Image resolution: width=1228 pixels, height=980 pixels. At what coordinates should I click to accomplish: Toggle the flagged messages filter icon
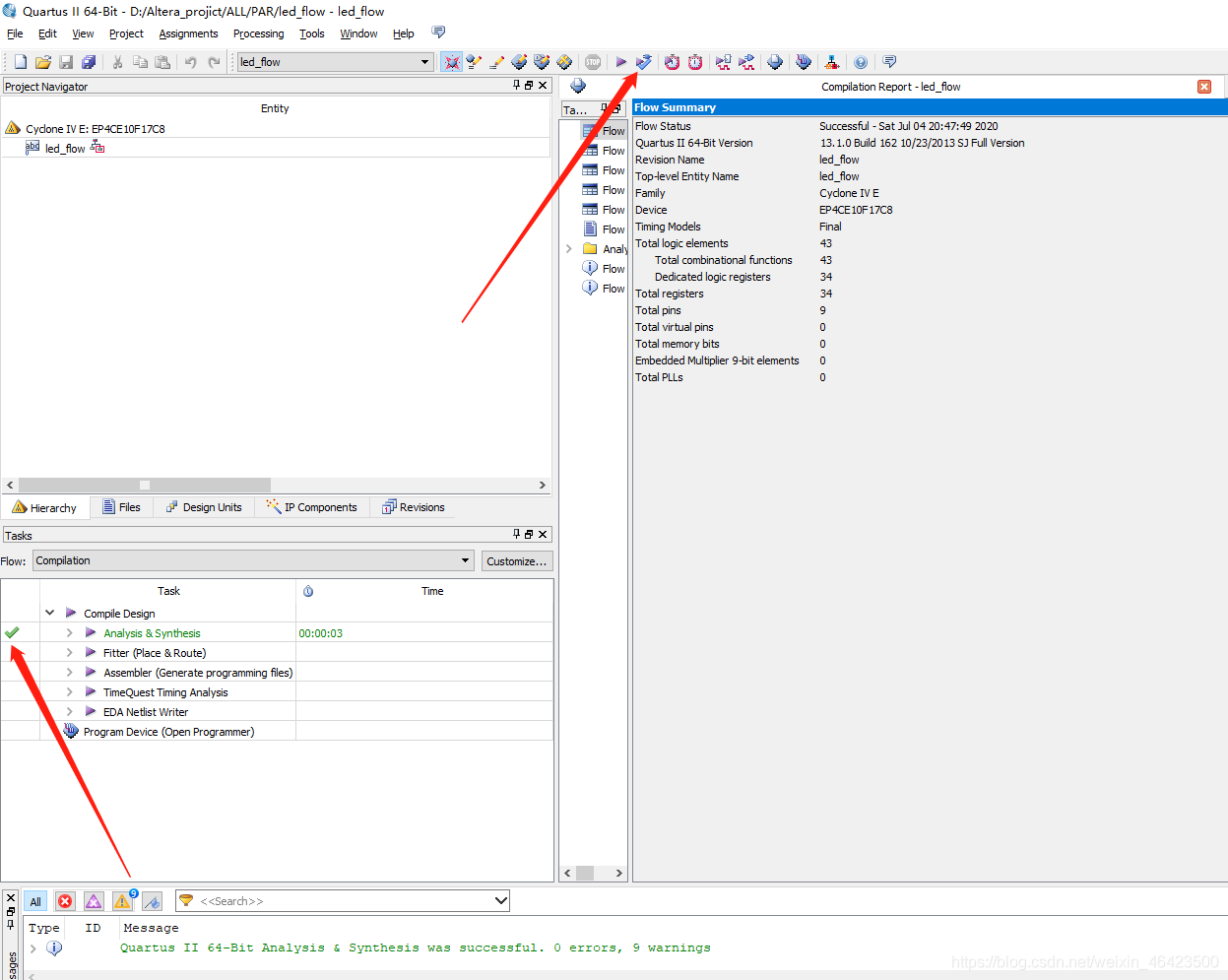pyautogui.click(x=152, y=901)
